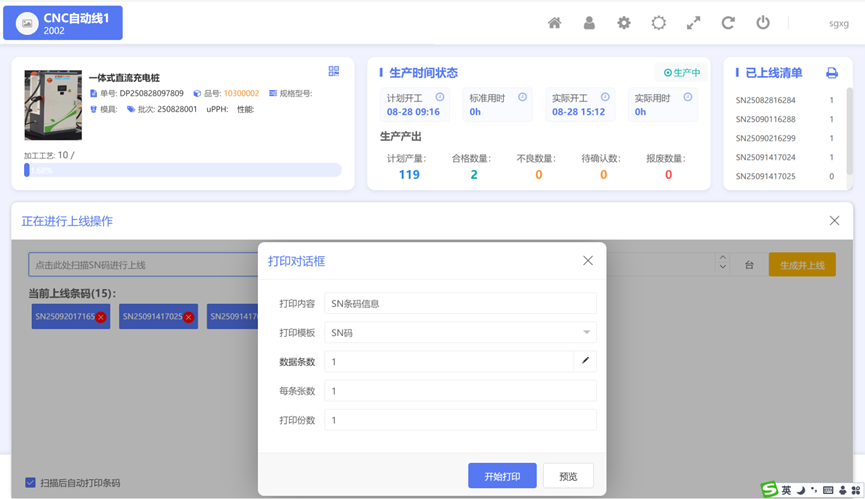Click the 预览 button
Screen dimensions: 865x499
coord(568,476)
